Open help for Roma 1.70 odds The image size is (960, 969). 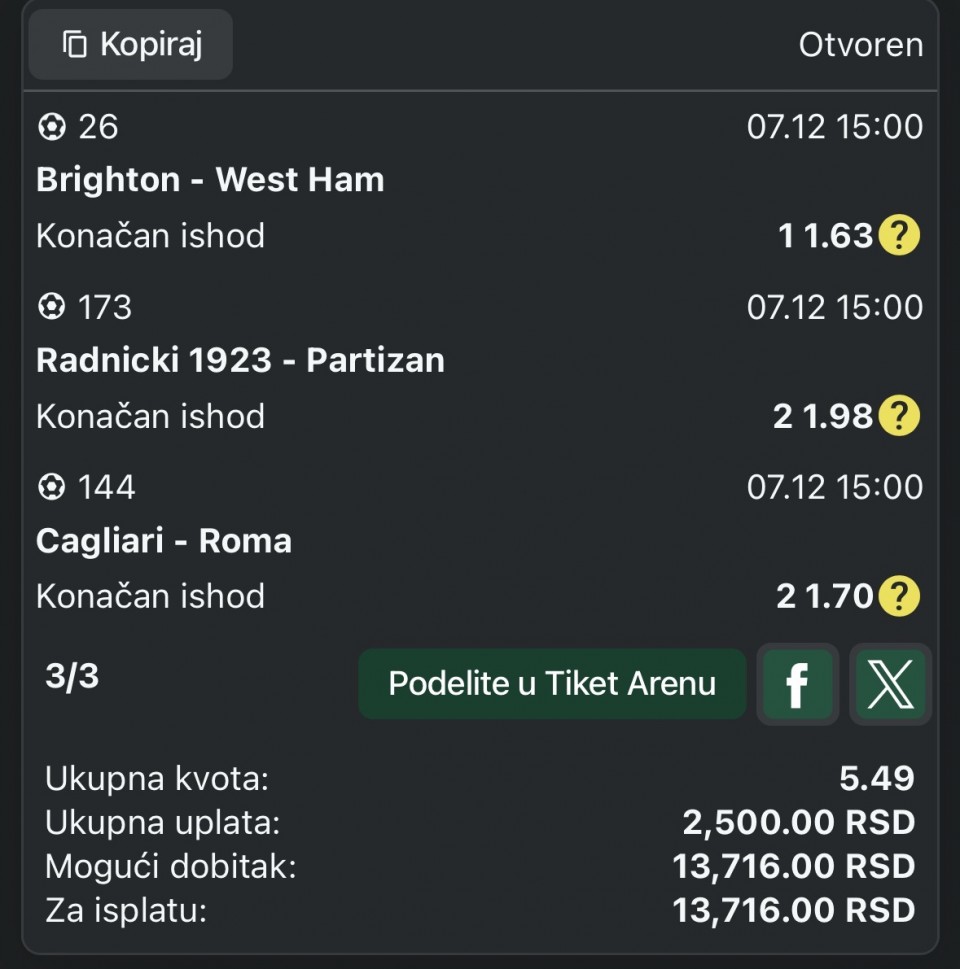[x=898, y=596]
